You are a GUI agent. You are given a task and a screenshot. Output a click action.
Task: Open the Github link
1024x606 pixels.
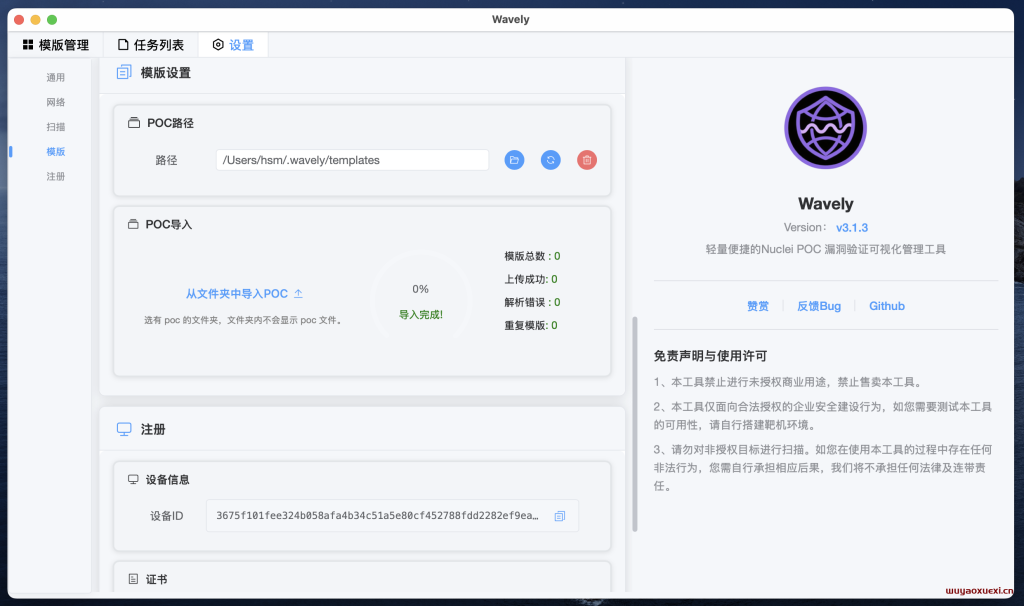point(887,306)
